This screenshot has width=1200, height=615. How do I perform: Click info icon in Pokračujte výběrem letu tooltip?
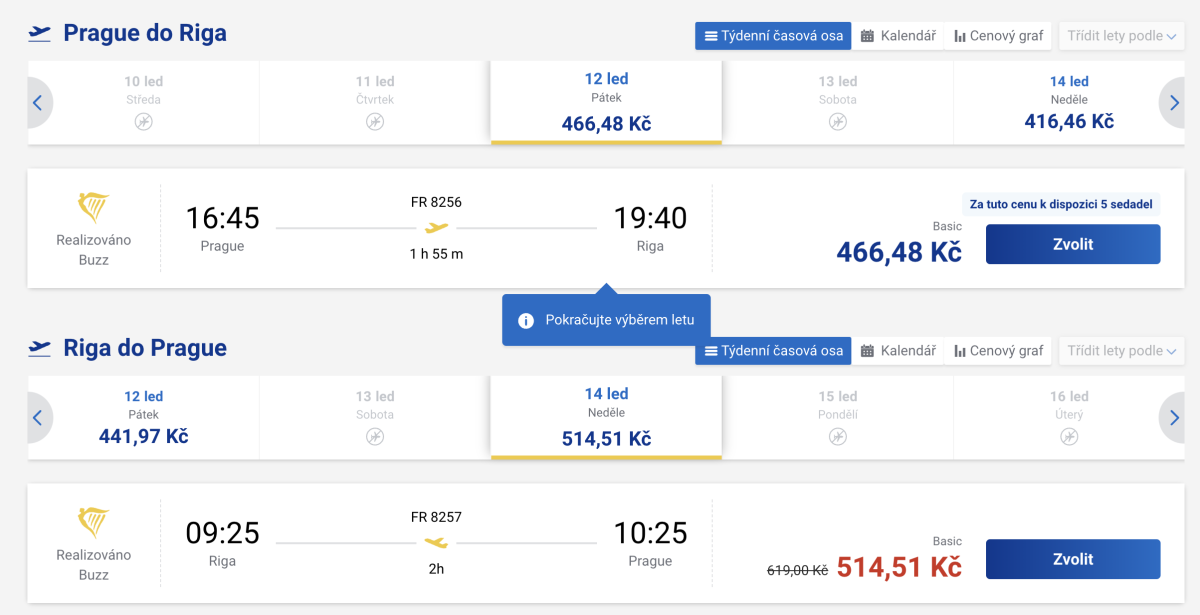click(x=526, y=321)
